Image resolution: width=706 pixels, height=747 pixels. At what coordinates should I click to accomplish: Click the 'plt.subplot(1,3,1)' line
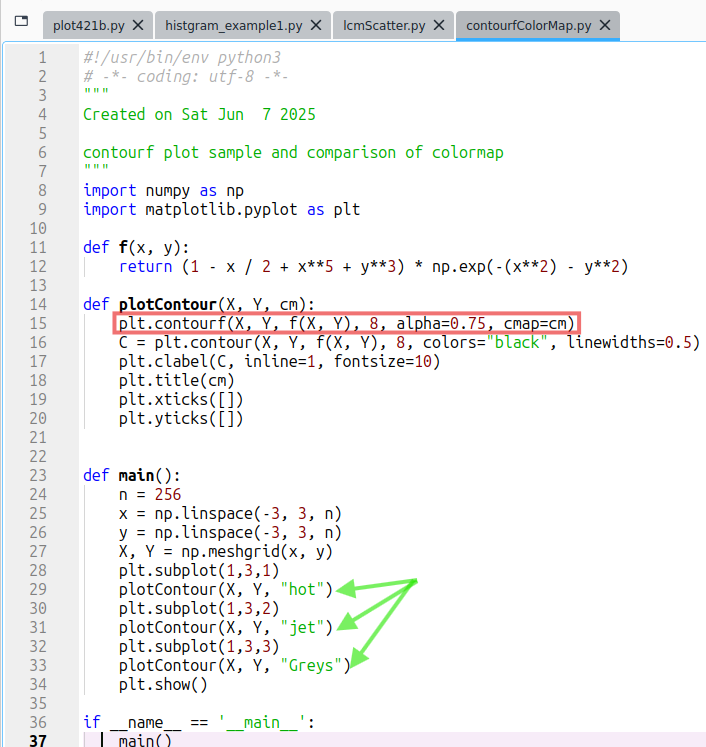(199, 571)
